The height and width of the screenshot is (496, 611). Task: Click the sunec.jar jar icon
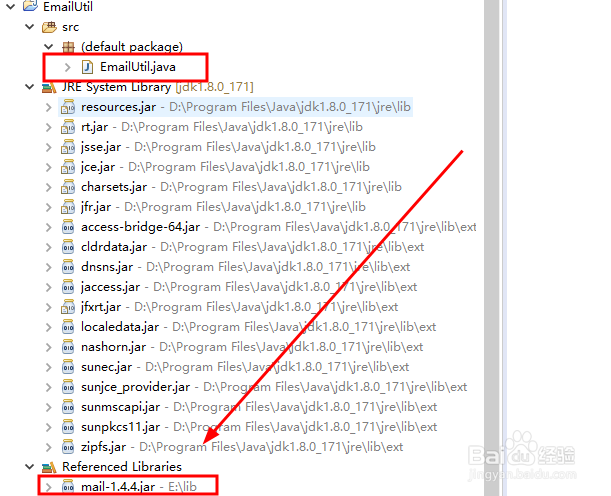(x=68, y=367)
